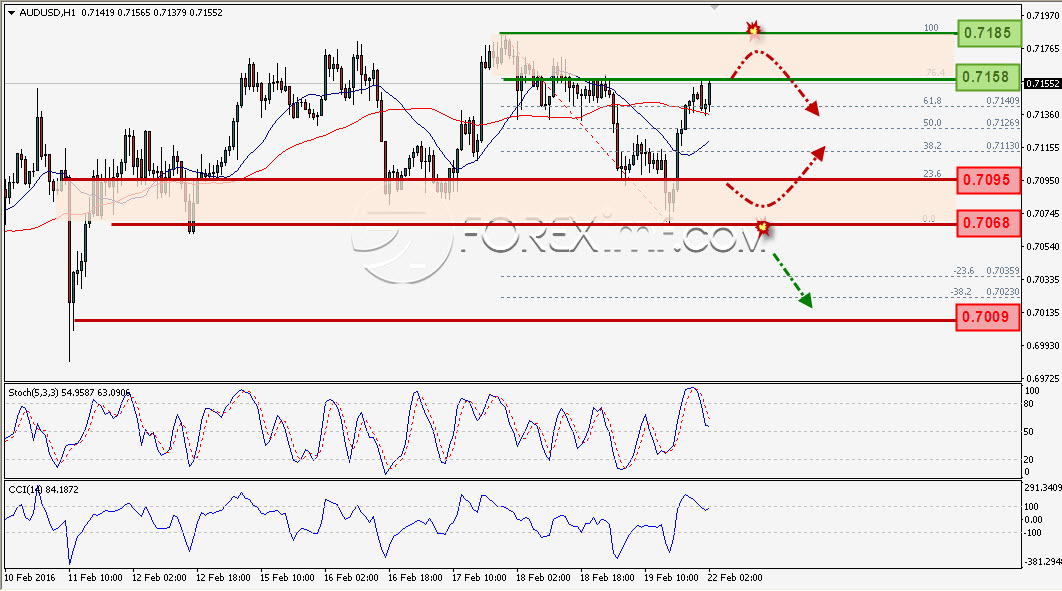Click the Fibonacci 23.6 level label

click(932, 174)
